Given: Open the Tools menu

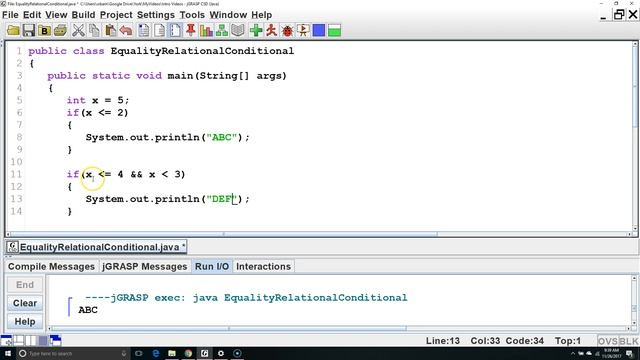Looking at the screenshot, I should tap(192, 15).
